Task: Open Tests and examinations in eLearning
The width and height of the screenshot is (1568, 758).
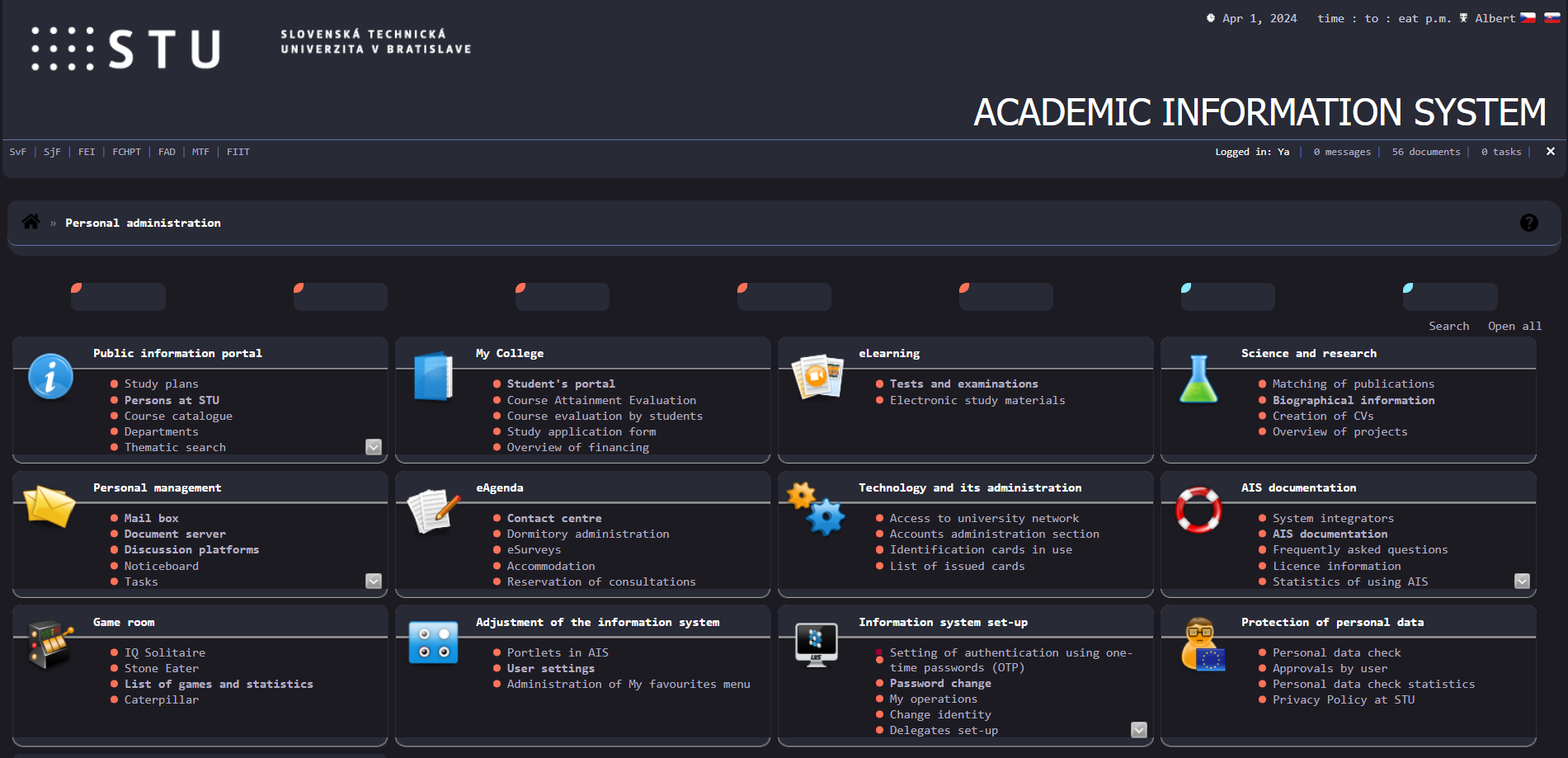Action: [963, 384]
